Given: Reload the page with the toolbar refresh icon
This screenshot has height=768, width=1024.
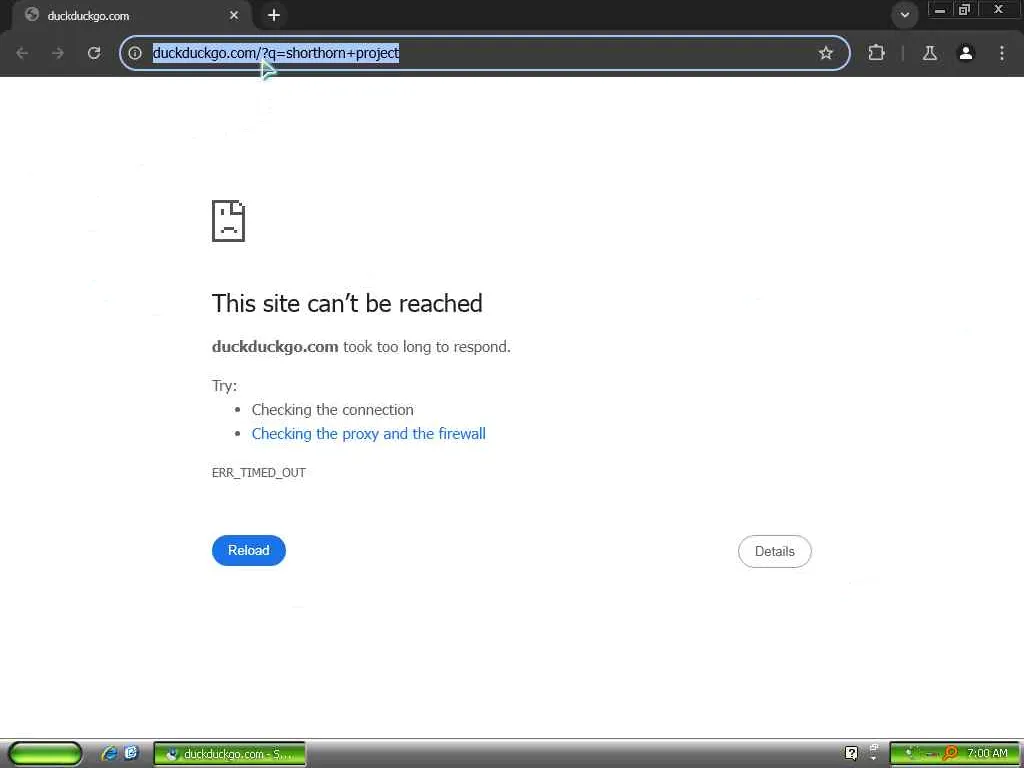Looking at the screenshot, I should [x=94, y=53].
